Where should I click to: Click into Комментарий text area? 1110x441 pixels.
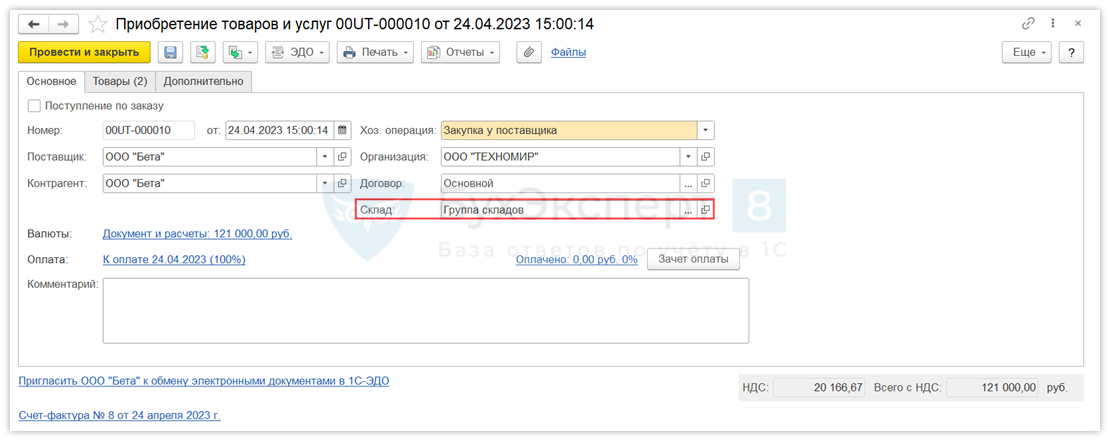[425, 310]
